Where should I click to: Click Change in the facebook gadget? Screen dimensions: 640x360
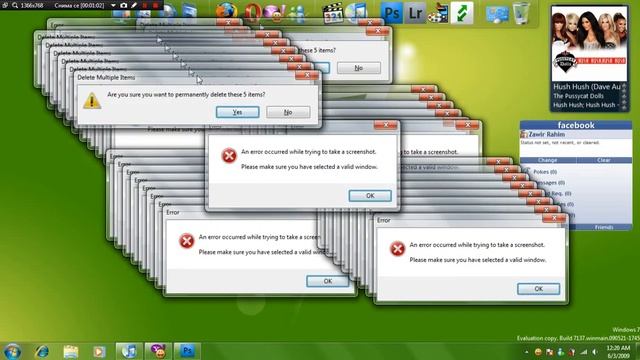[547, 160]
